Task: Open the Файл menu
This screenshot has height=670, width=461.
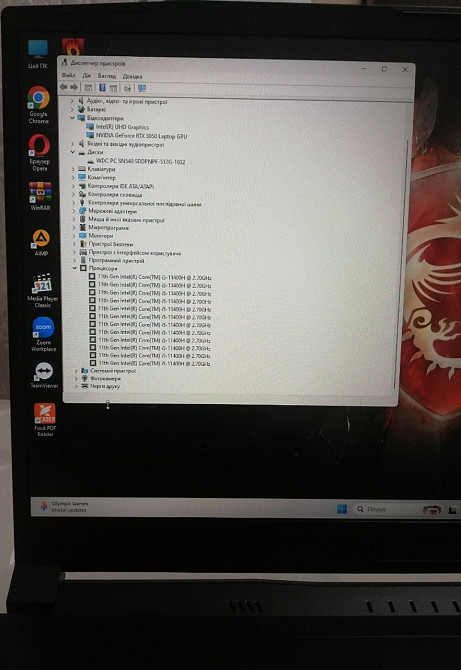Action: 68,75
